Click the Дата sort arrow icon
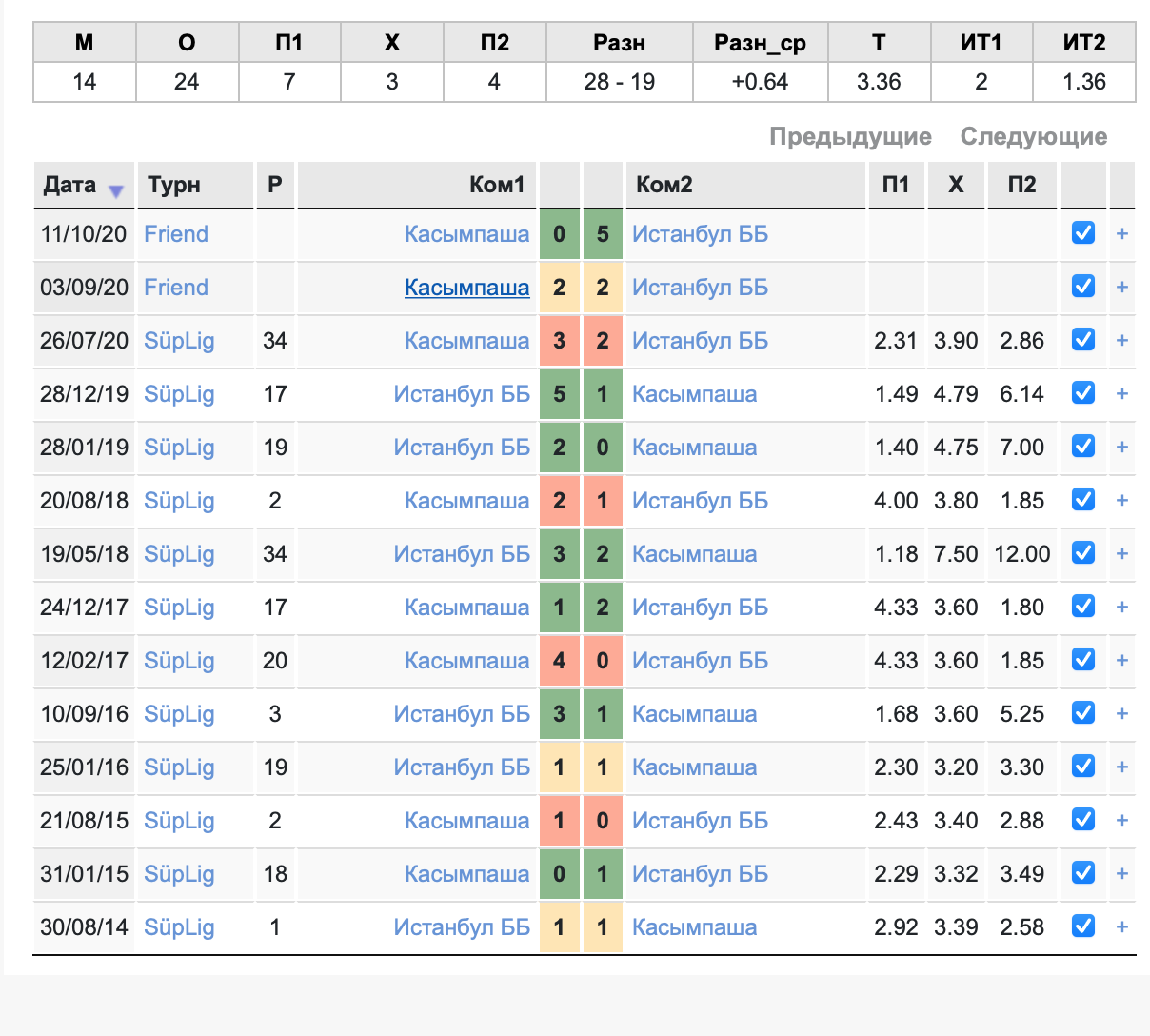The image size is (1150, 1036). [x=116, y=190]
